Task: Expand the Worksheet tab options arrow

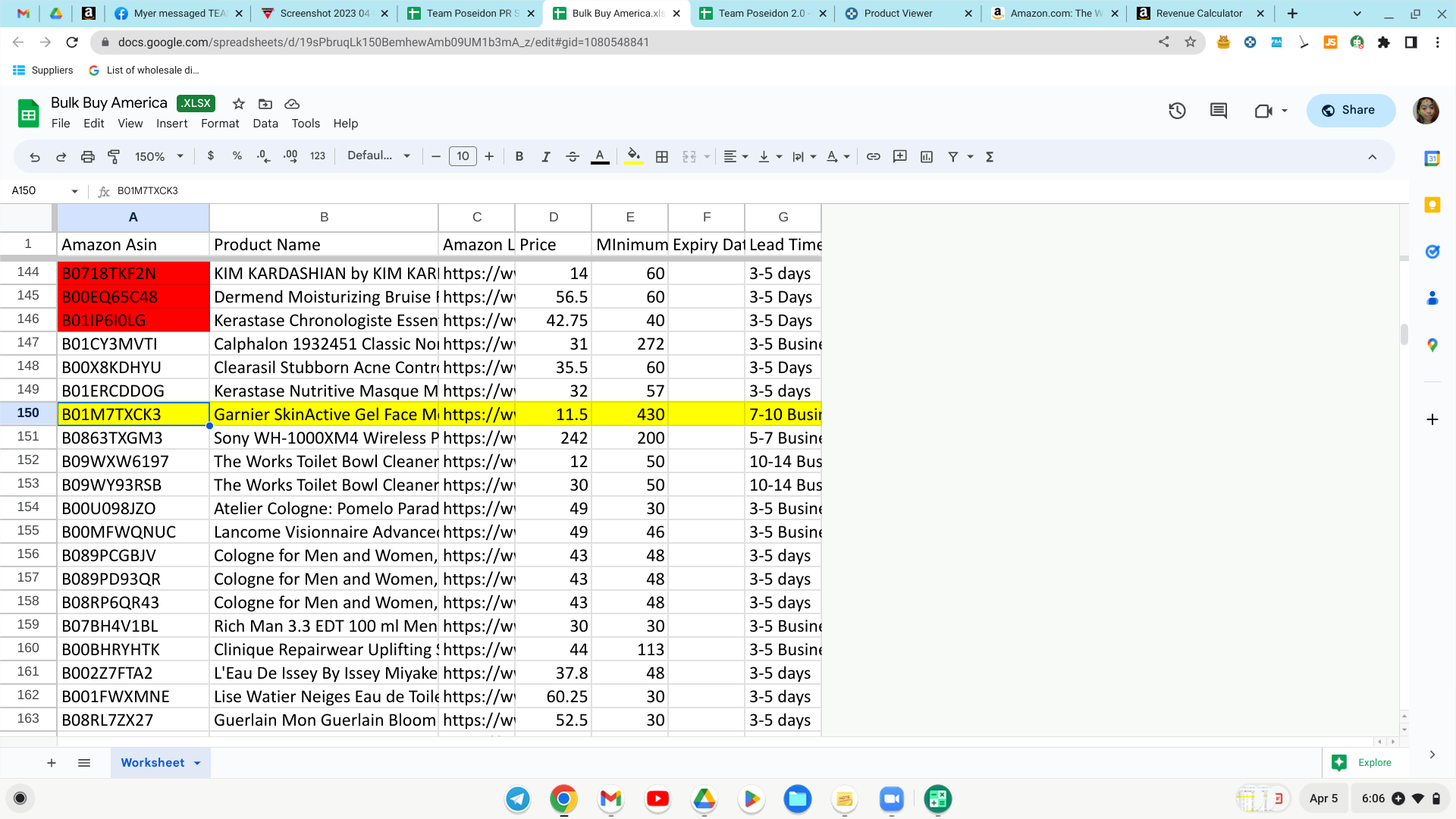Action: point(197,763)
